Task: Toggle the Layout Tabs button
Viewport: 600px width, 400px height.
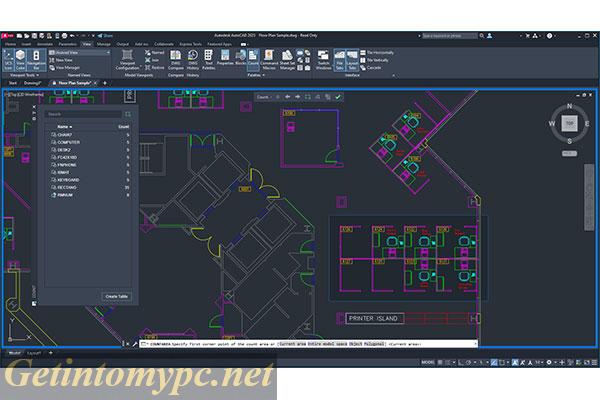Action: click(x=352, y=60)
